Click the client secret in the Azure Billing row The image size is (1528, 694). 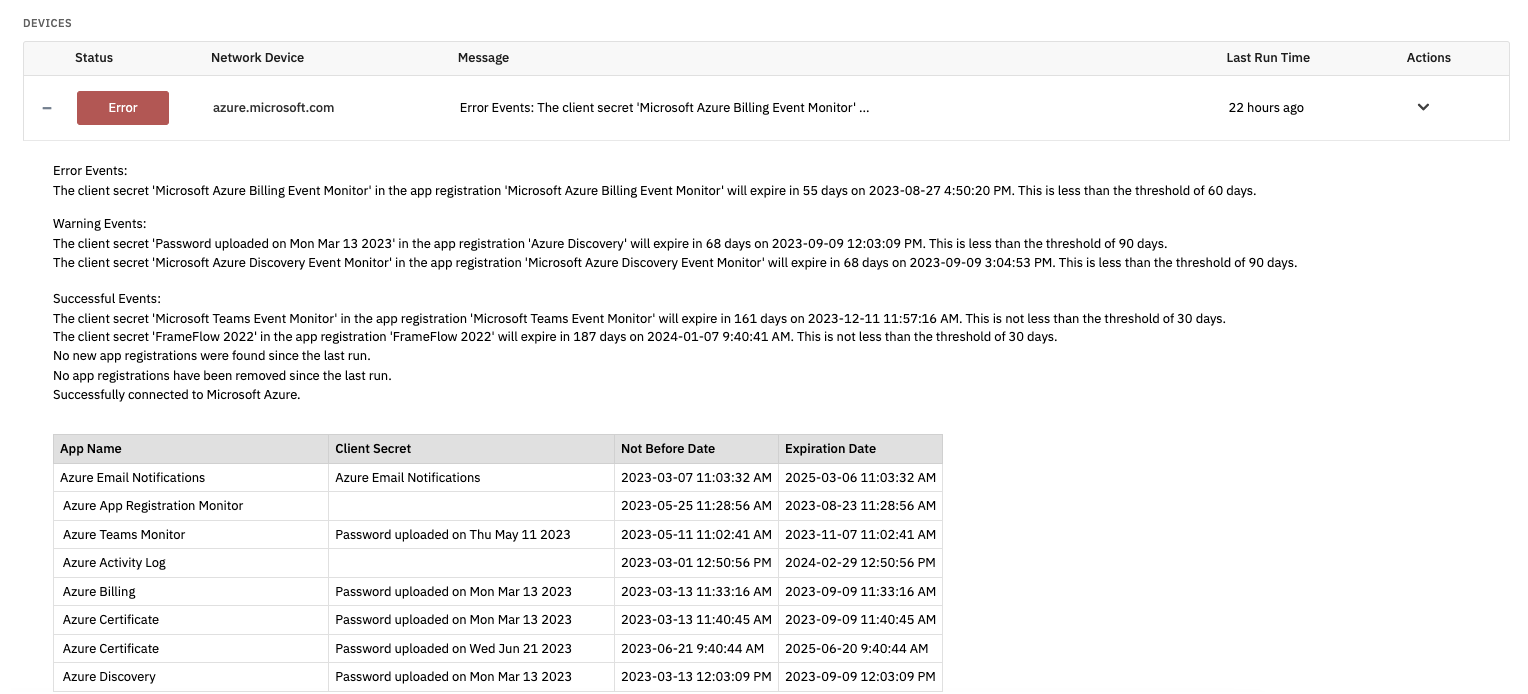(x=454, y=592)
